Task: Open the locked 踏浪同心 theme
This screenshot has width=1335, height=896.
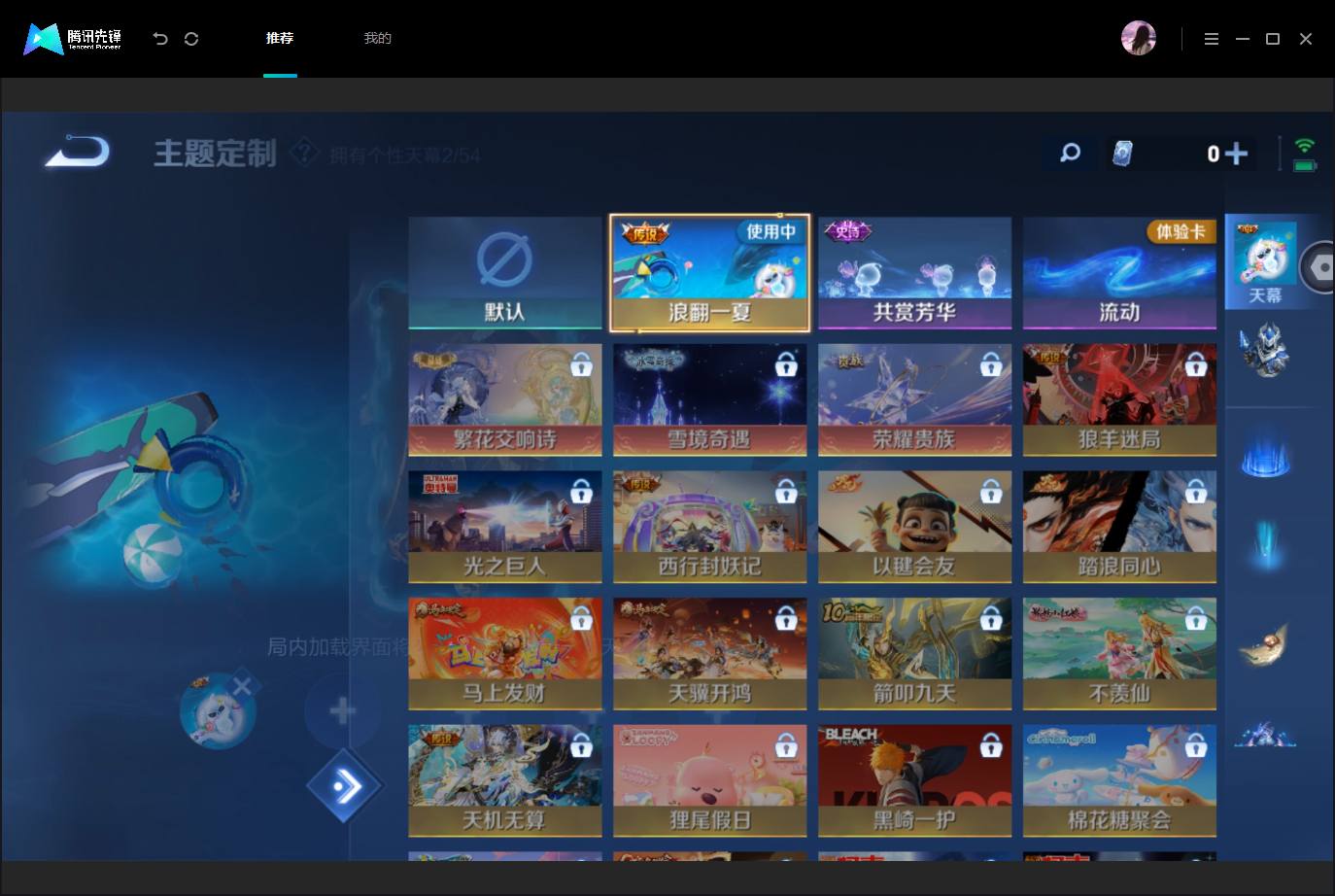Action: (x=1119, y=527)
